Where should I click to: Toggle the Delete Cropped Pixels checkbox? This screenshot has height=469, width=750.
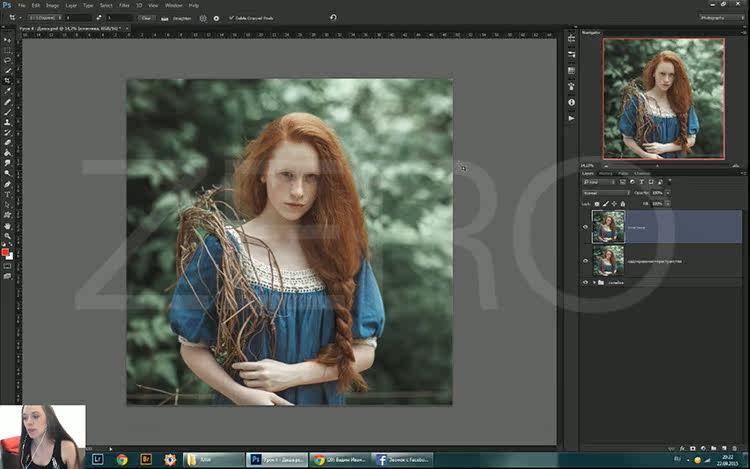point(230,17)
